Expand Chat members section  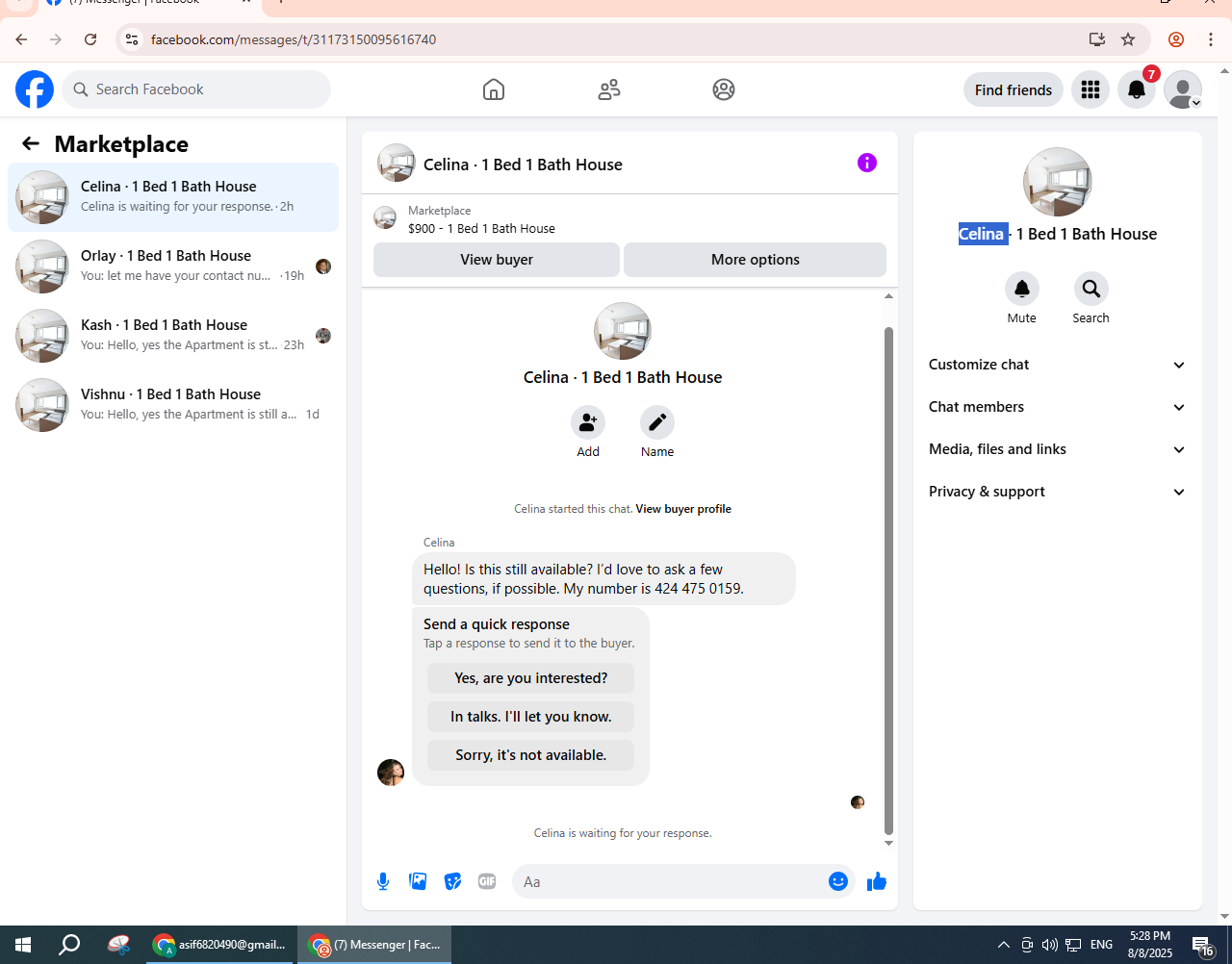[1057, 407]
